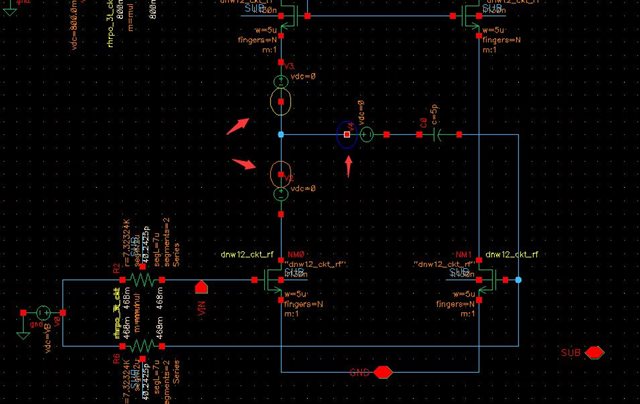Select 'fingers=N' label under NM1
Screen dimensions: 640x404
tap(456, 304)
